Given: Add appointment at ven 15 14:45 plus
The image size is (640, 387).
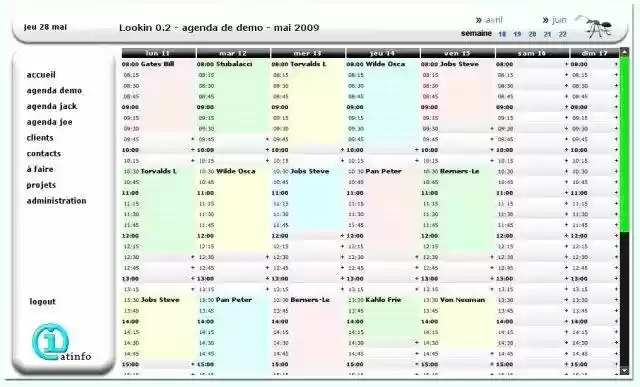Looking at the screenshot, I should (x=492, y=354).
